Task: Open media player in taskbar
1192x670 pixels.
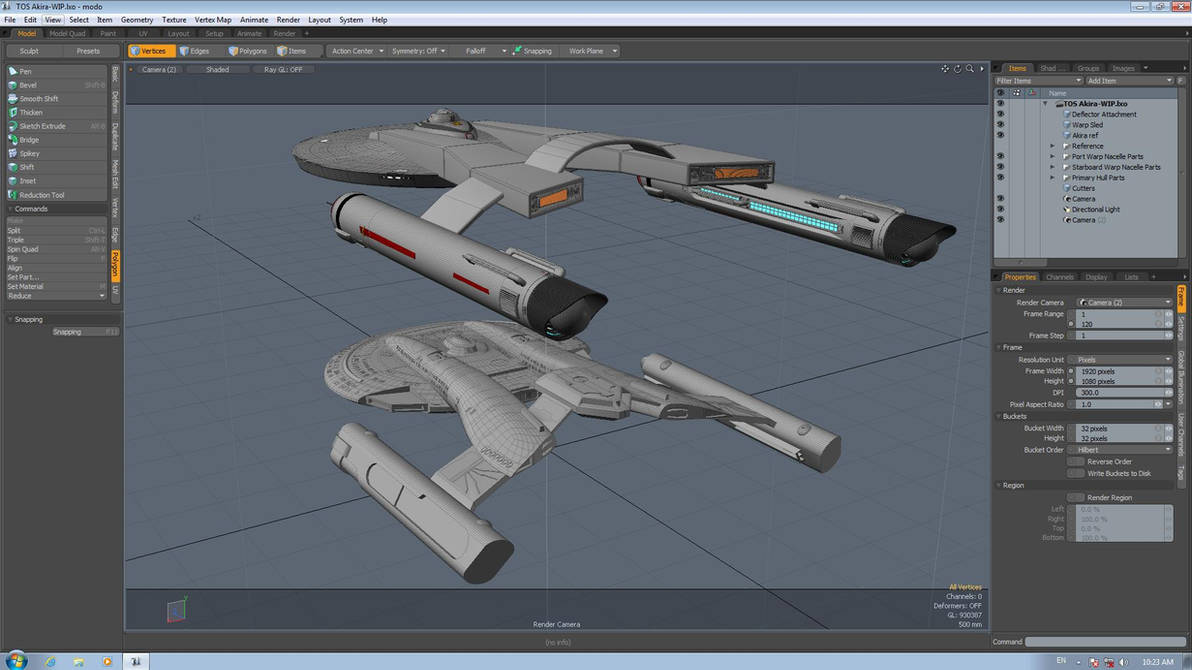Action: click(x=106, y=662)
